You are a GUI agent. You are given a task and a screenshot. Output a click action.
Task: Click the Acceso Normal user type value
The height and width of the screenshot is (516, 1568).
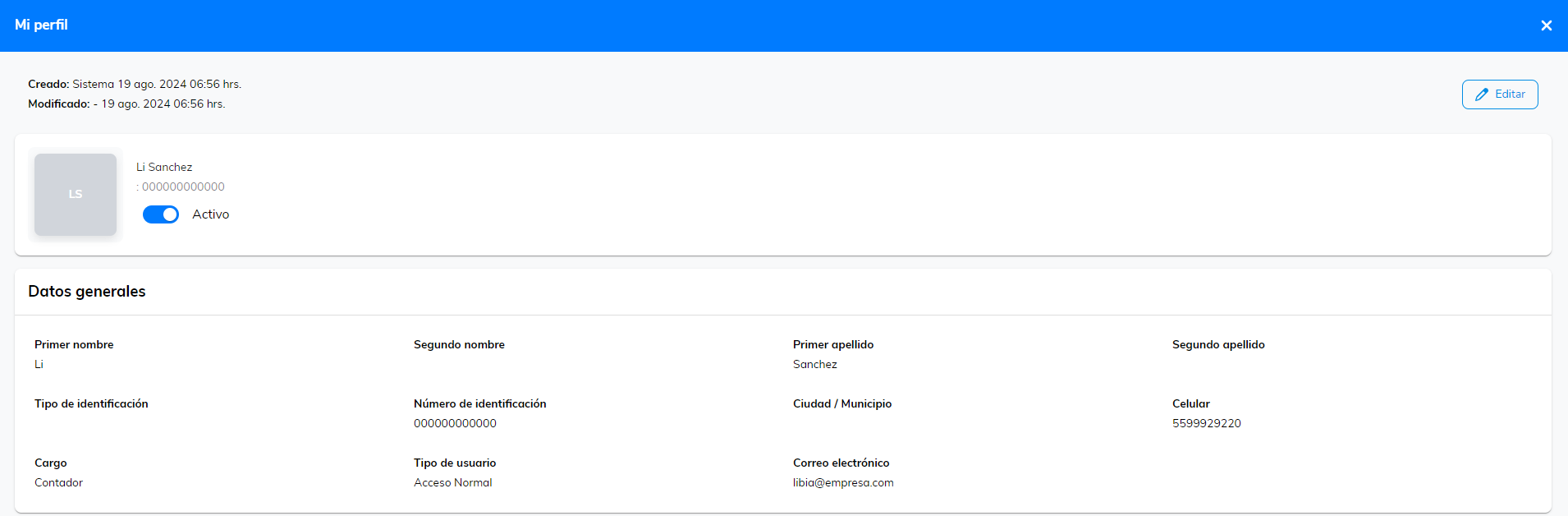click(x=452, y=483)
